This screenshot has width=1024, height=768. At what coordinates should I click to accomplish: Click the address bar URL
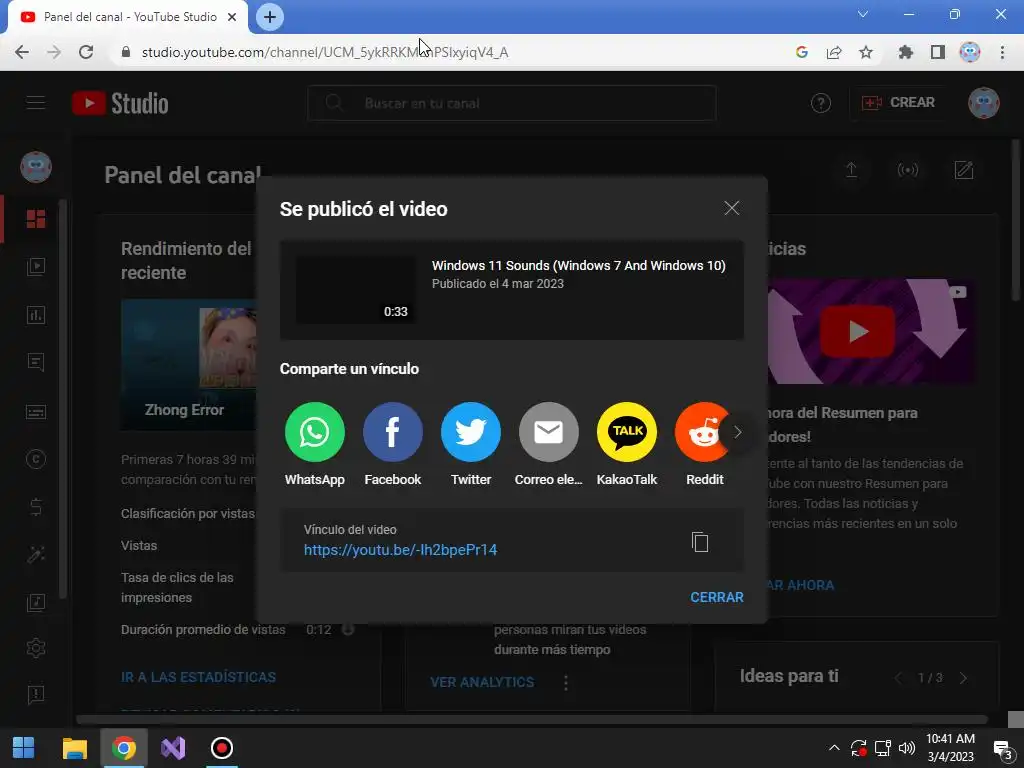[325, 52]
